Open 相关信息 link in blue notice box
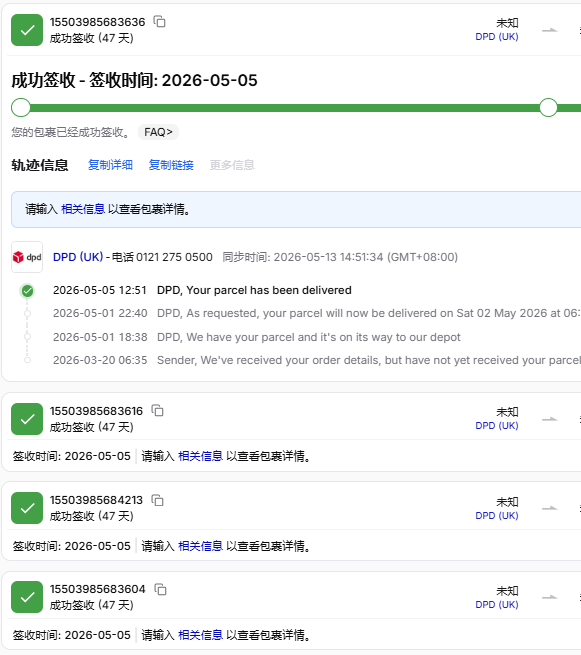Image resolution: width=581 pixels, height=655 pixels. pyautogui.click(x=83, y=209)
